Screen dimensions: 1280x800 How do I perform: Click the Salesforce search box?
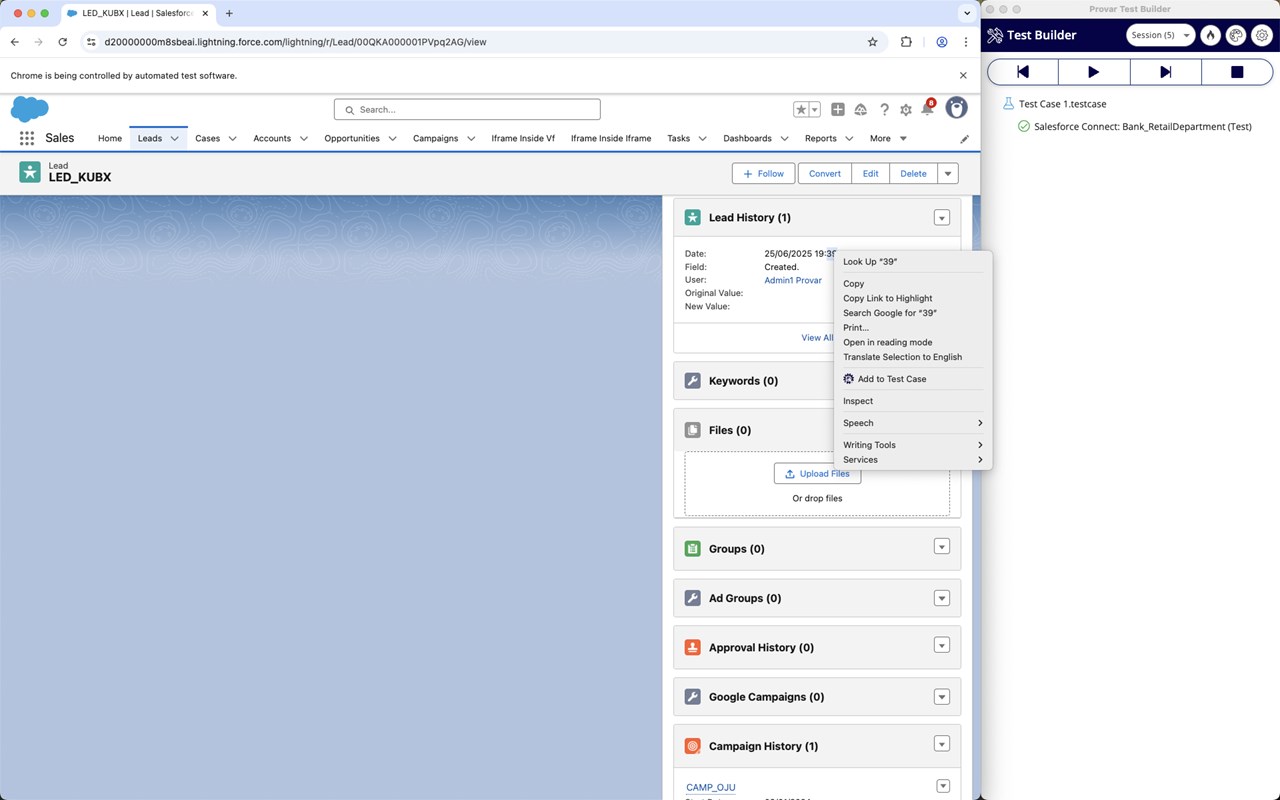click(x=467, y=110)
